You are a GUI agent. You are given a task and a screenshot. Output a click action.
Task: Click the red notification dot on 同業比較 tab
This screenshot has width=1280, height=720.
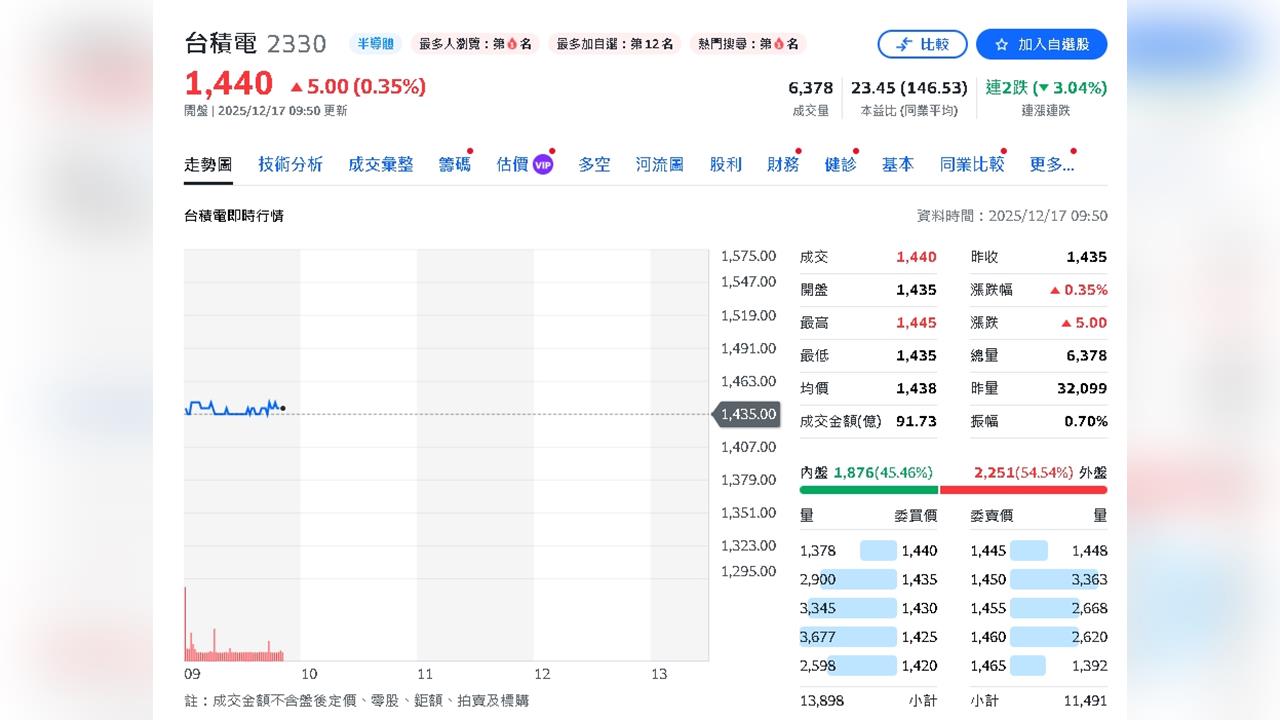click(x=1006, y=151)
